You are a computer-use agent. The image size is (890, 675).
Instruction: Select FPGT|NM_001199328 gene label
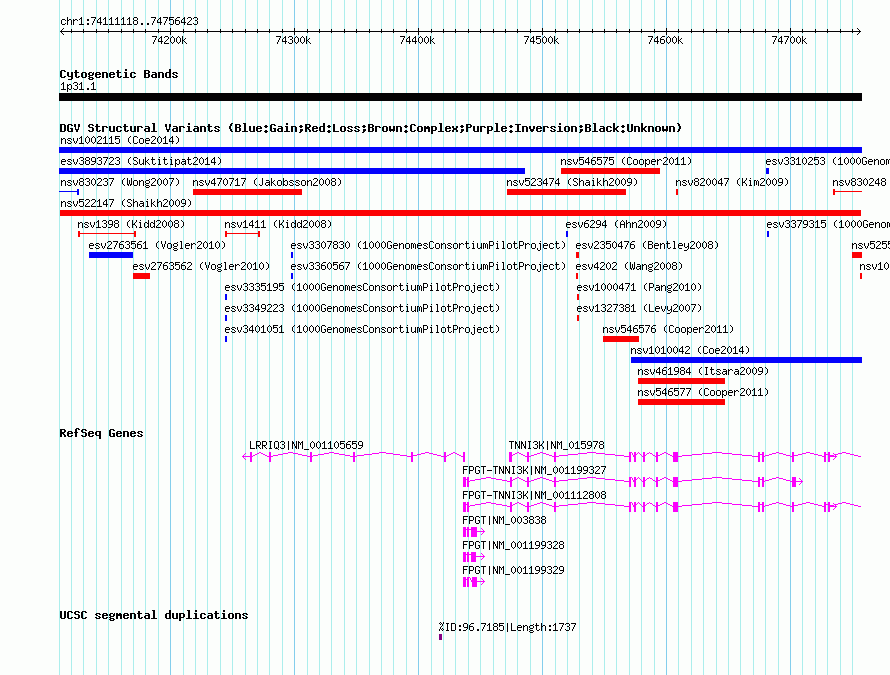tap(513, 546)
